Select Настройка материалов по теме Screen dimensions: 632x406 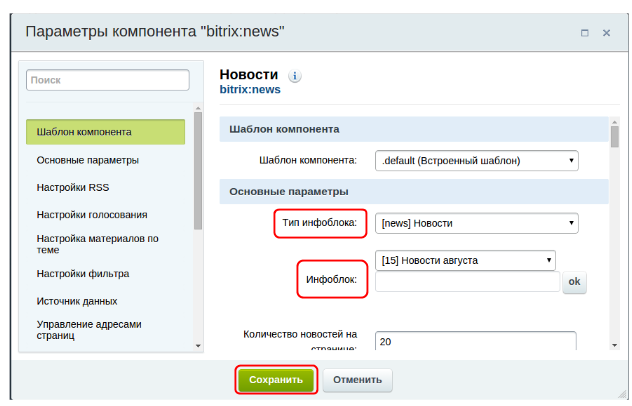97,244
